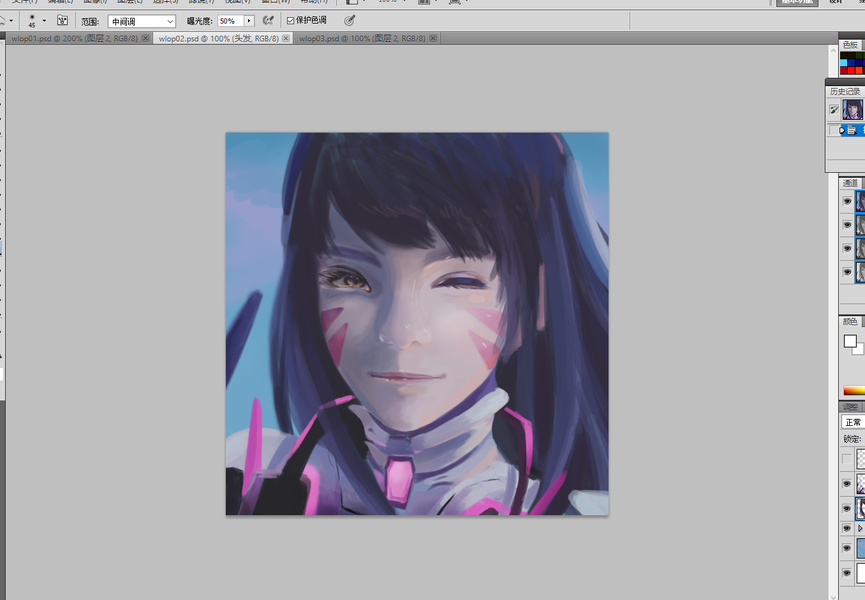Viewport: 865px width, 600px height.
Task: Click the background color swatch in the color panel
Action: pyautogui.click(x=859, y=350)
